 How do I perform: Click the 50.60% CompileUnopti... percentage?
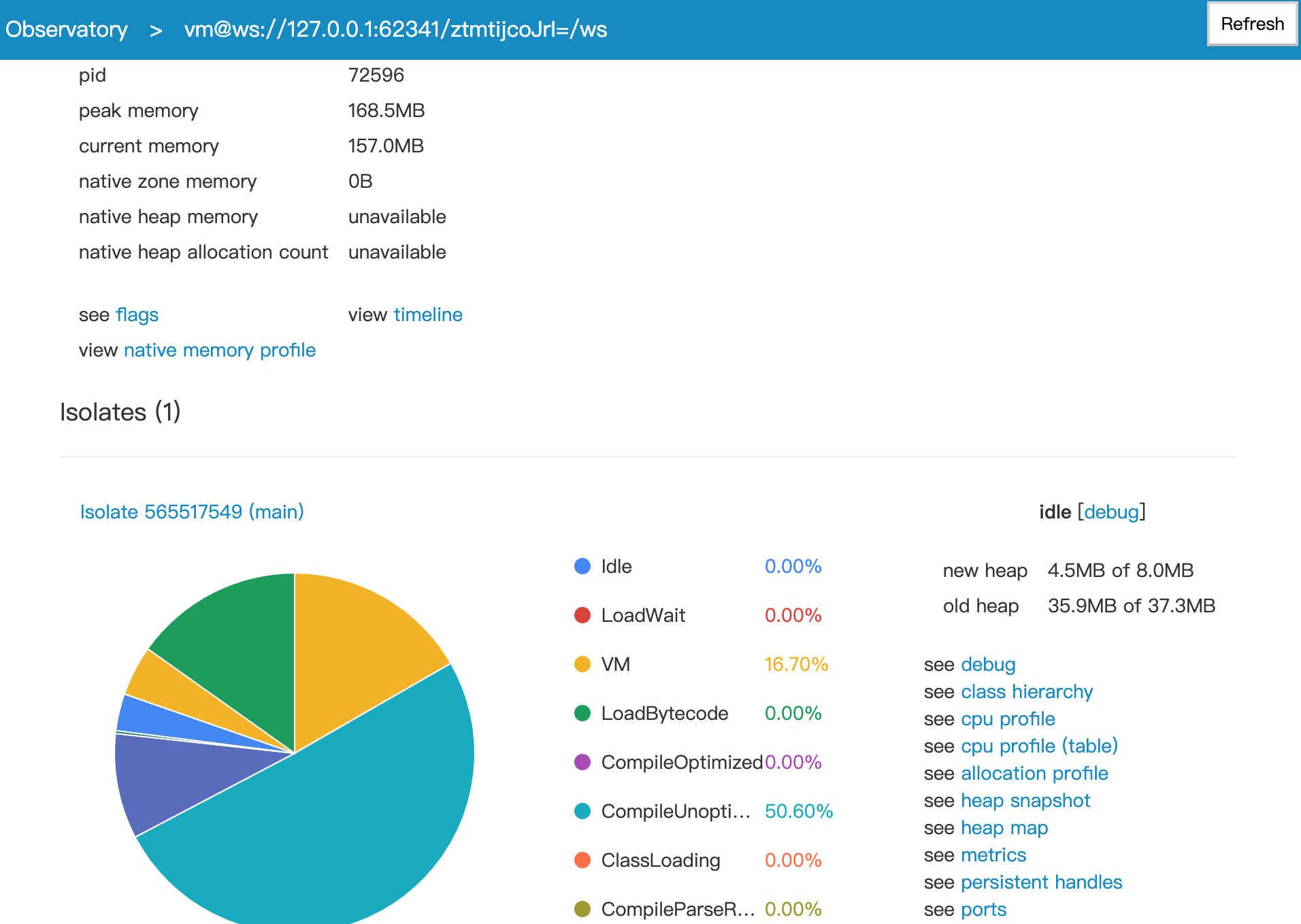pos(799,811)
